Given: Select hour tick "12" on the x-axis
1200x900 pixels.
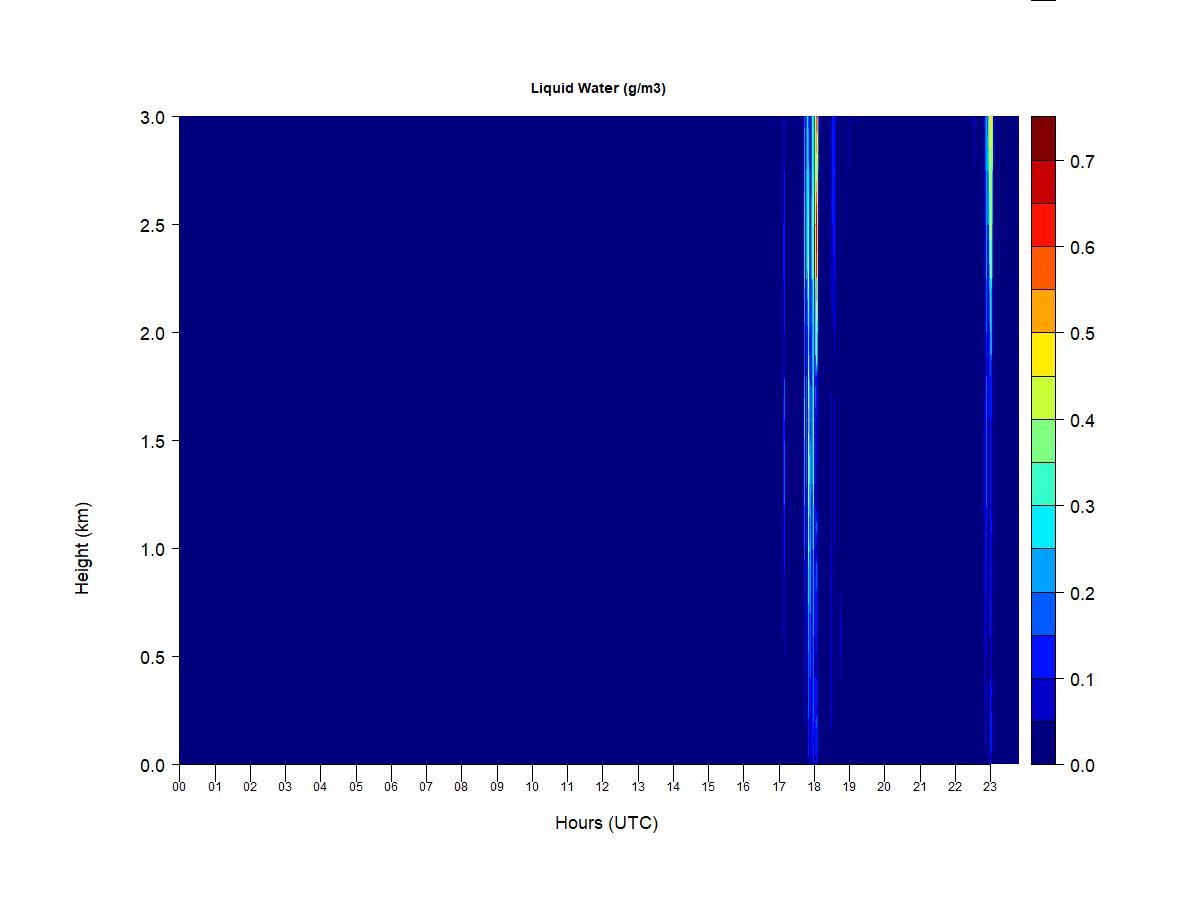Looking at the screenshot, I should pos(602,787).
